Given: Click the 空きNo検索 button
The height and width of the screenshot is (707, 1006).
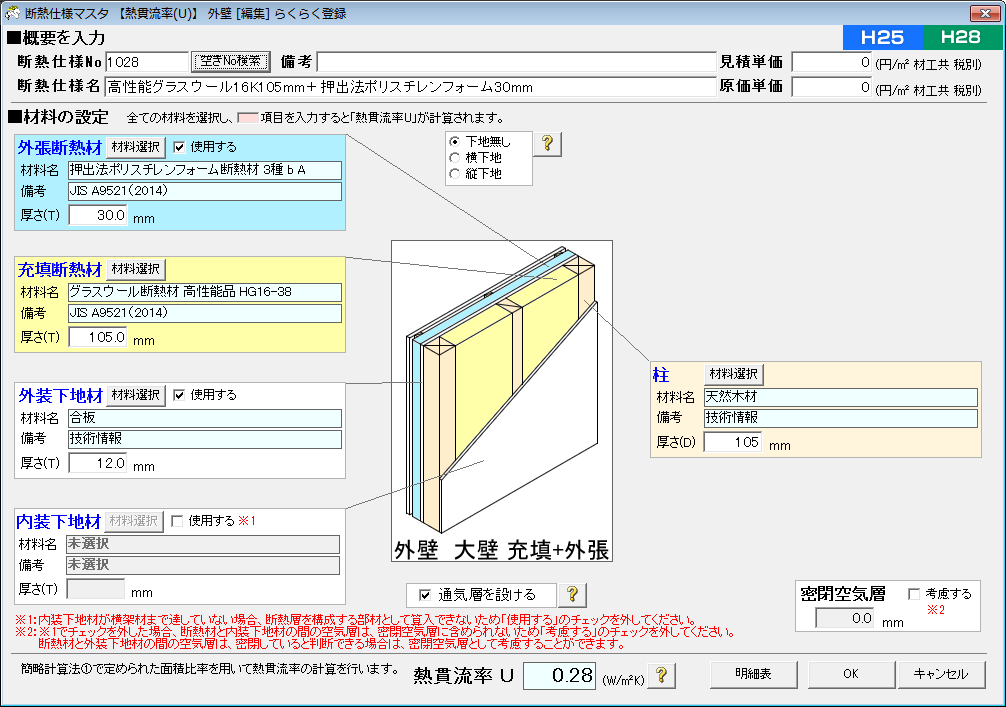Looking at the screenshot, I should 231,62.
